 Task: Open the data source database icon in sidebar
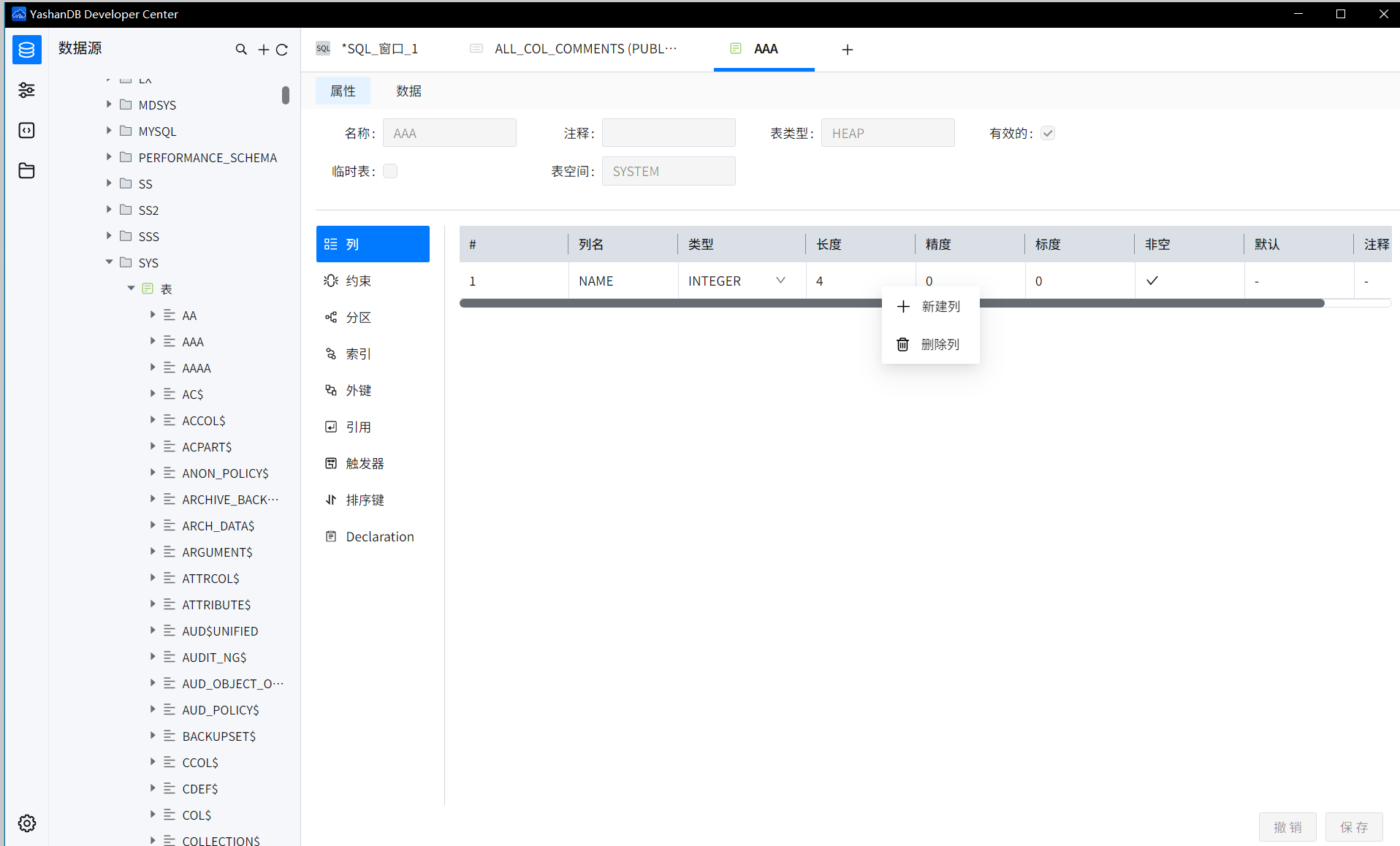click(27, 50)
